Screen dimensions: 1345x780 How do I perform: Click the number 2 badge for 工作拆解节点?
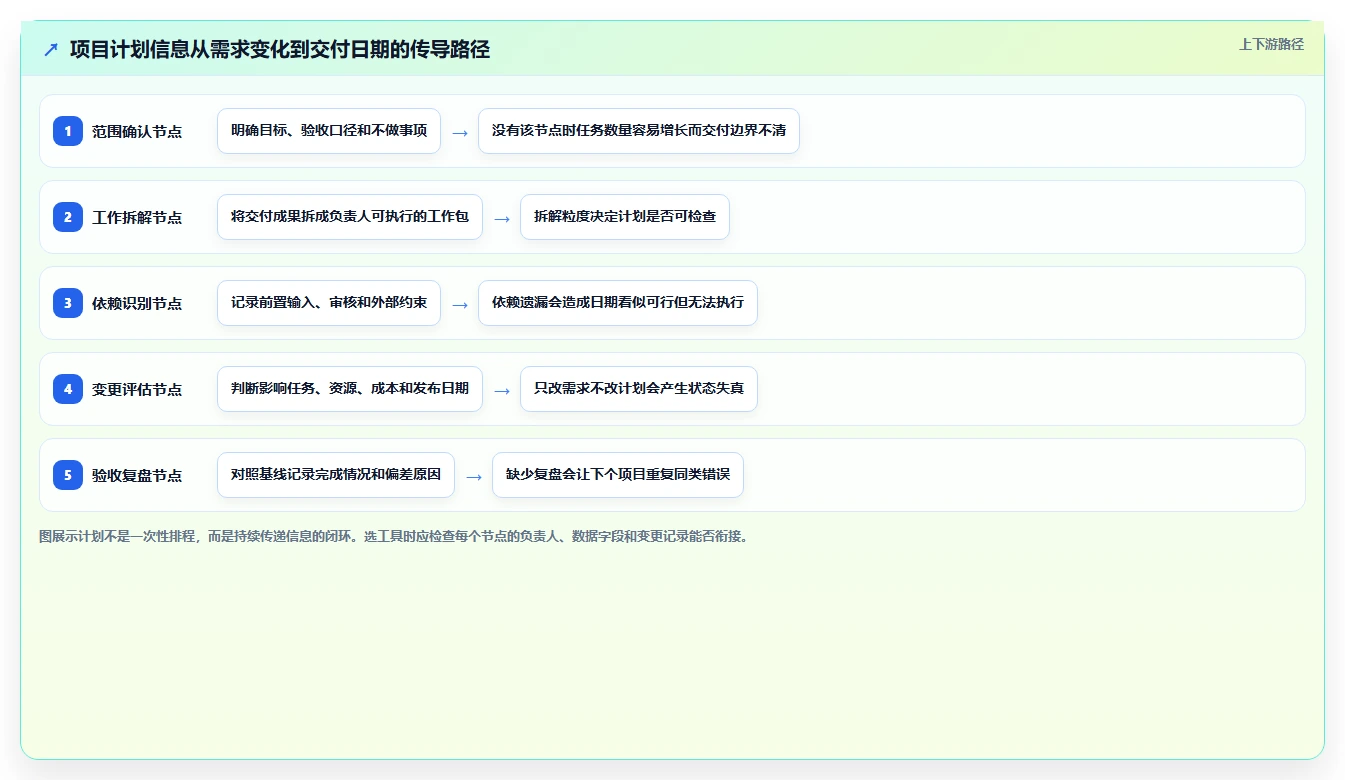tap(68, 217)
